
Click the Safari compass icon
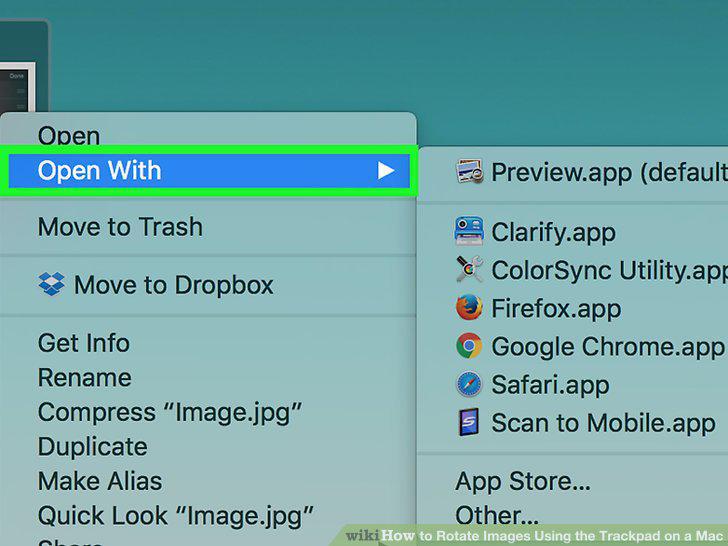469,384
